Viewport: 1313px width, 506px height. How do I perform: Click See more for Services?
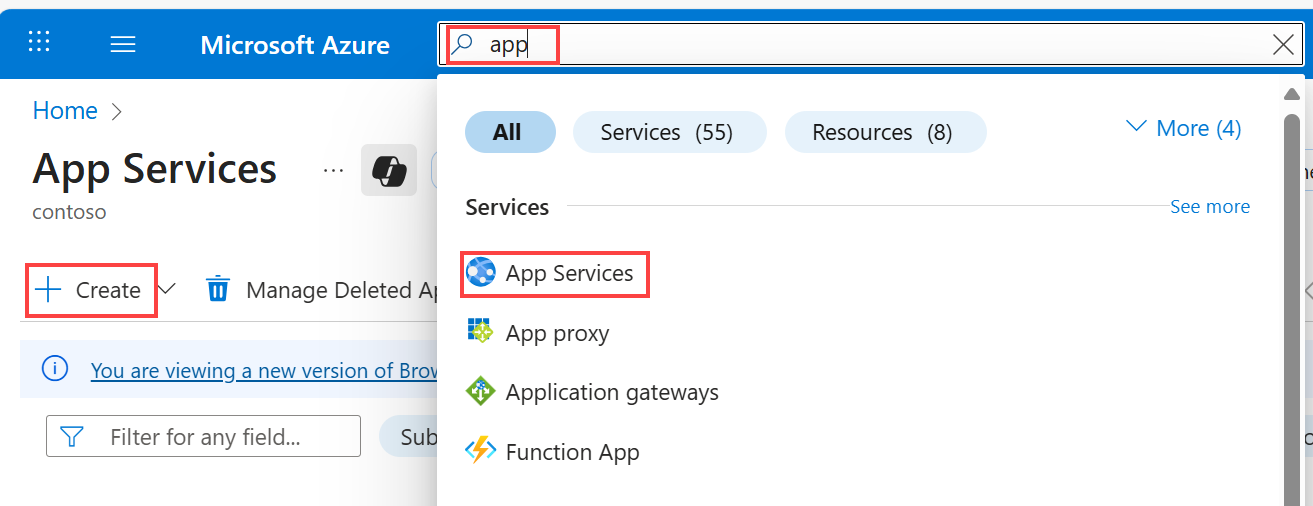[x=1210, y=207]
